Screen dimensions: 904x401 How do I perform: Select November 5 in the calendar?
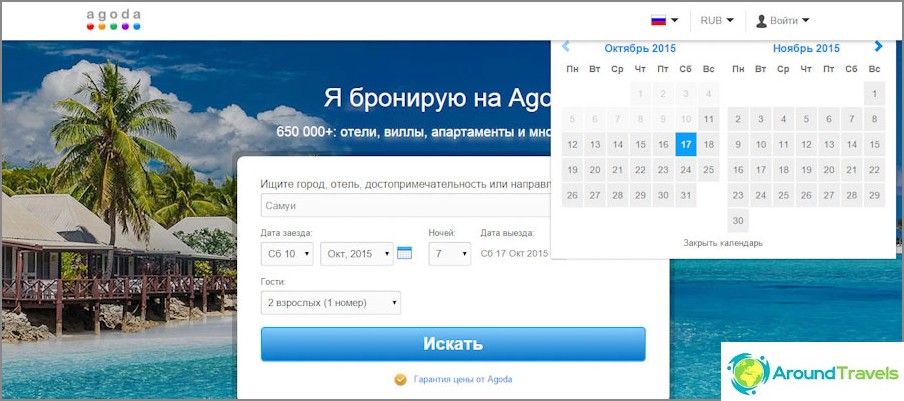click(x=806, y=119)
